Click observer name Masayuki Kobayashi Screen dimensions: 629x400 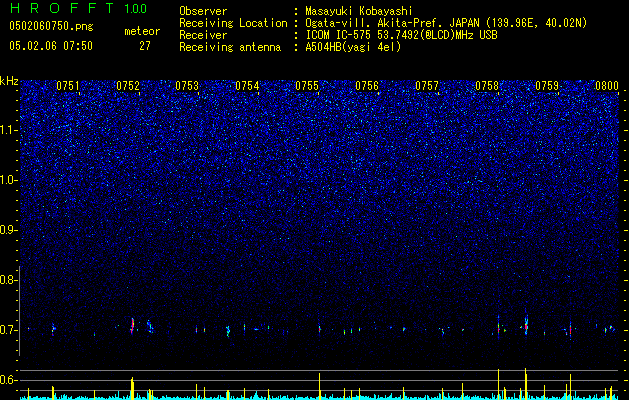[x=359, y=11]
